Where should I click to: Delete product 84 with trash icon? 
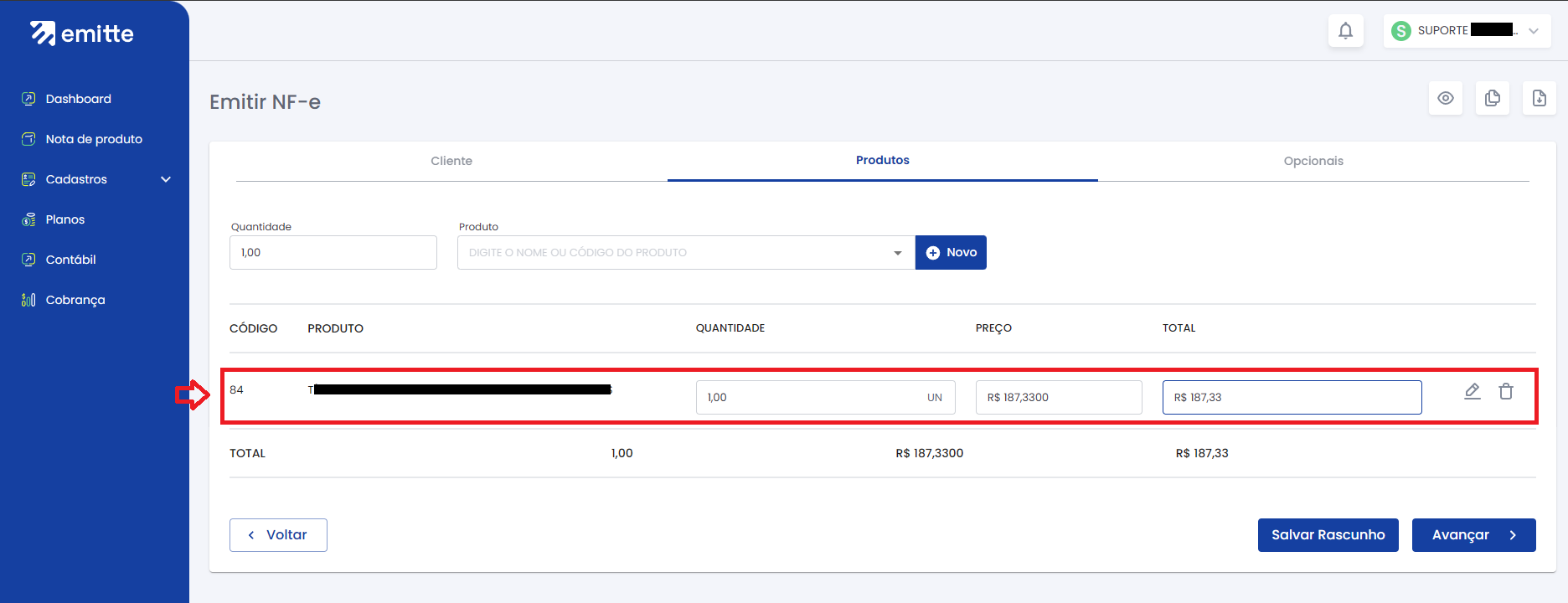click(1506, 391)
